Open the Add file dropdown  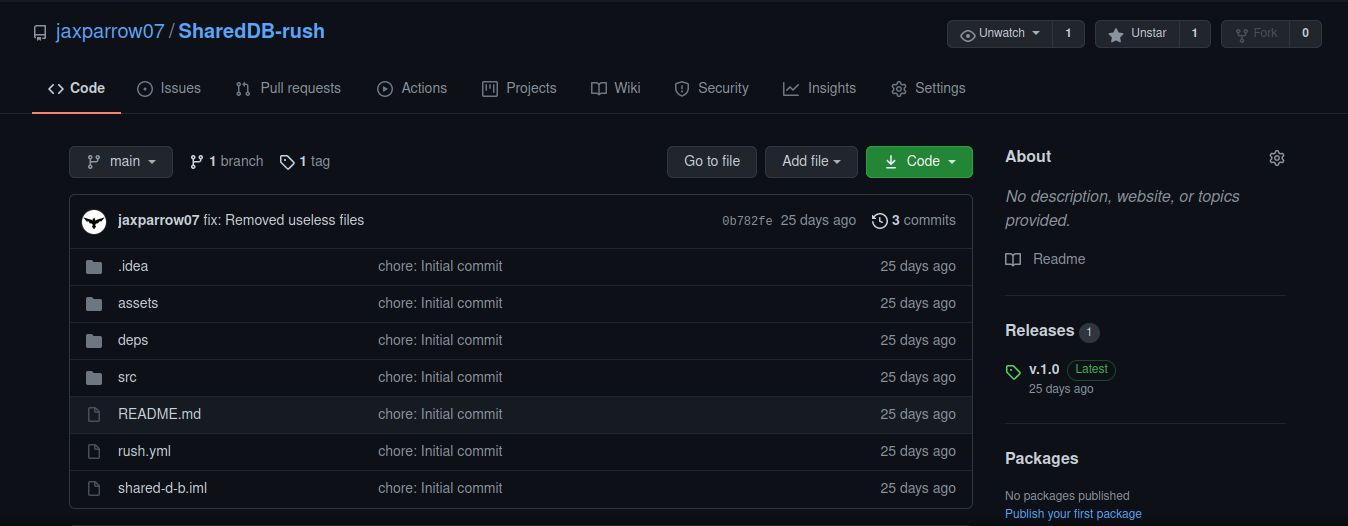point(811,162)
